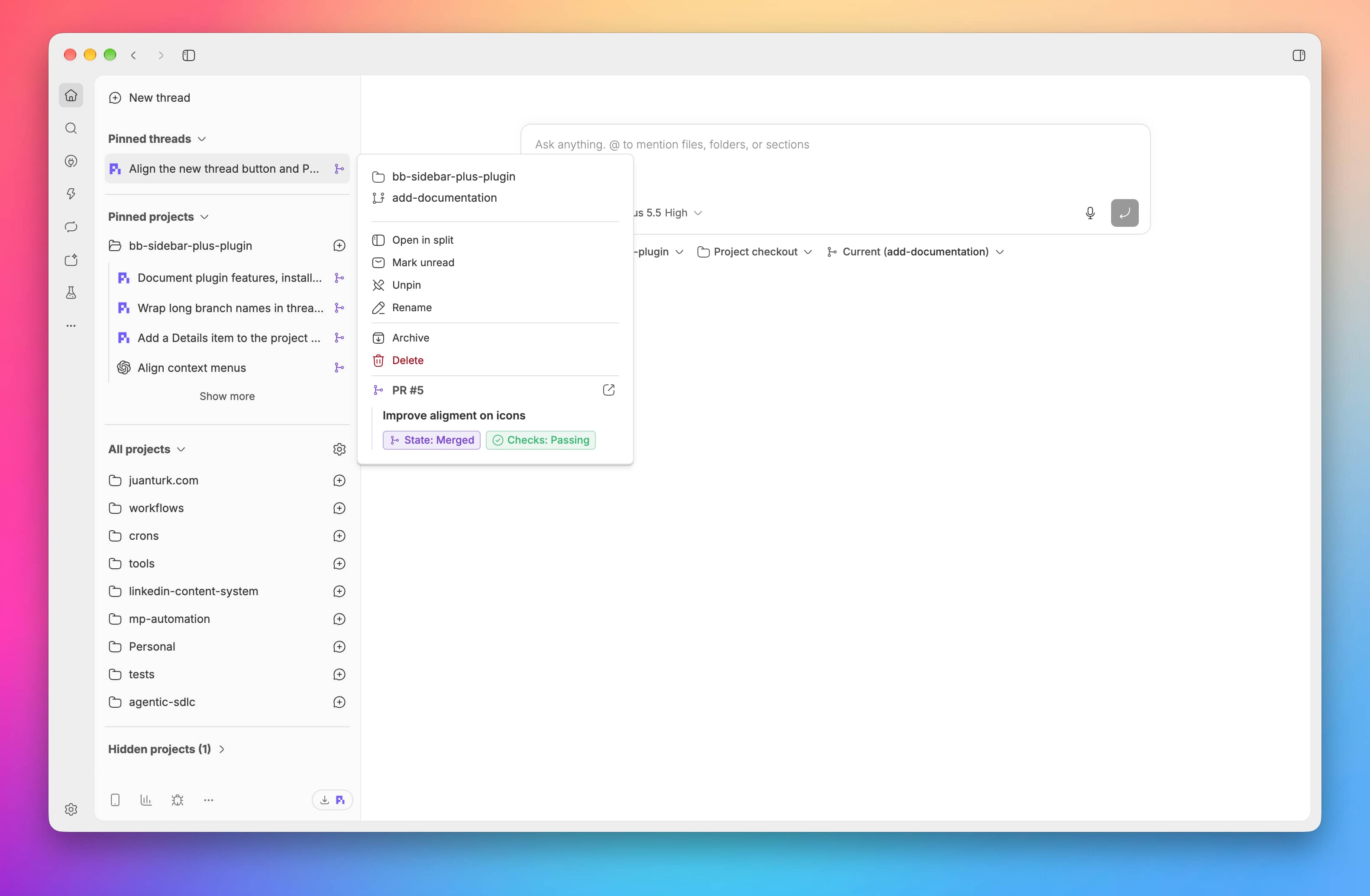This screenshot has height=896, width=1370.
Task: Click the bug icon in sidebar footer
Action: (x=177, y=800)
